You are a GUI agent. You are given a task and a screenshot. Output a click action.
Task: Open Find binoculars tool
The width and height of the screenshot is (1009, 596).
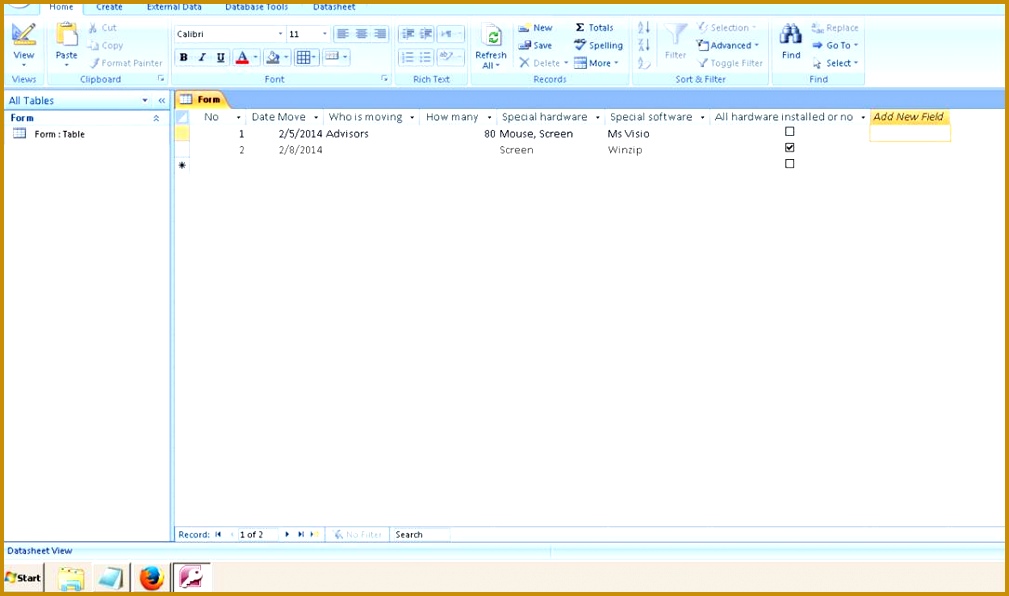click(x=791, y=34)
